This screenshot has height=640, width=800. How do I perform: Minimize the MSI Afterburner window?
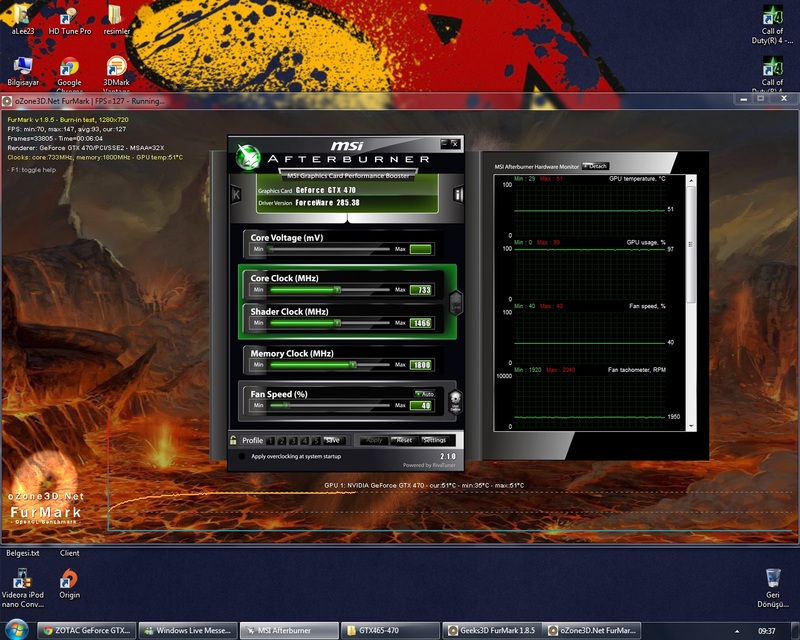click(444, 144)
